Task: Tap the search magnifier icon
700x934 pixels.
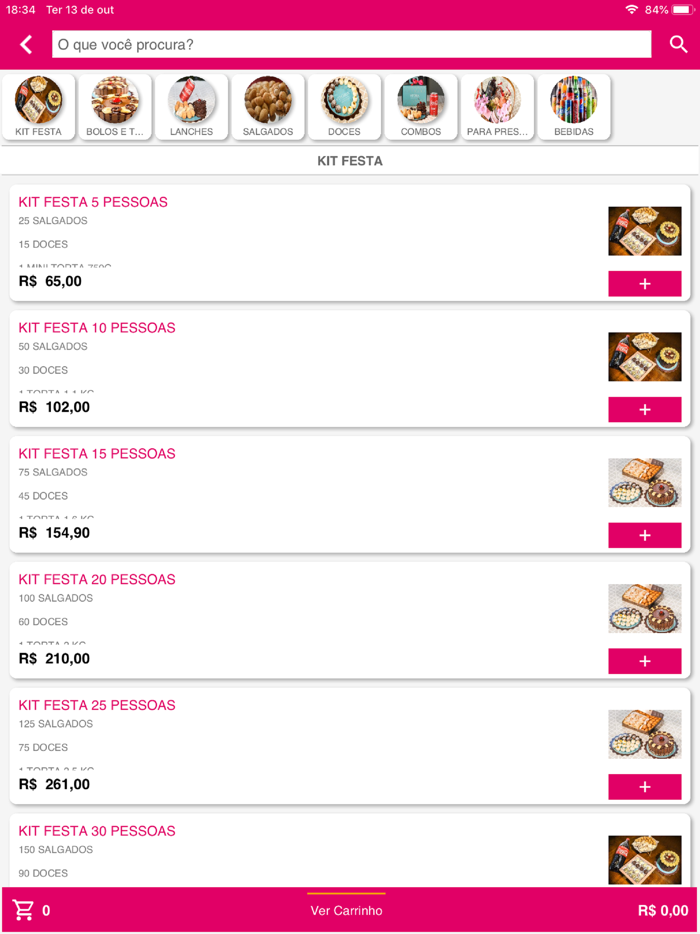Action: point(678,44)
